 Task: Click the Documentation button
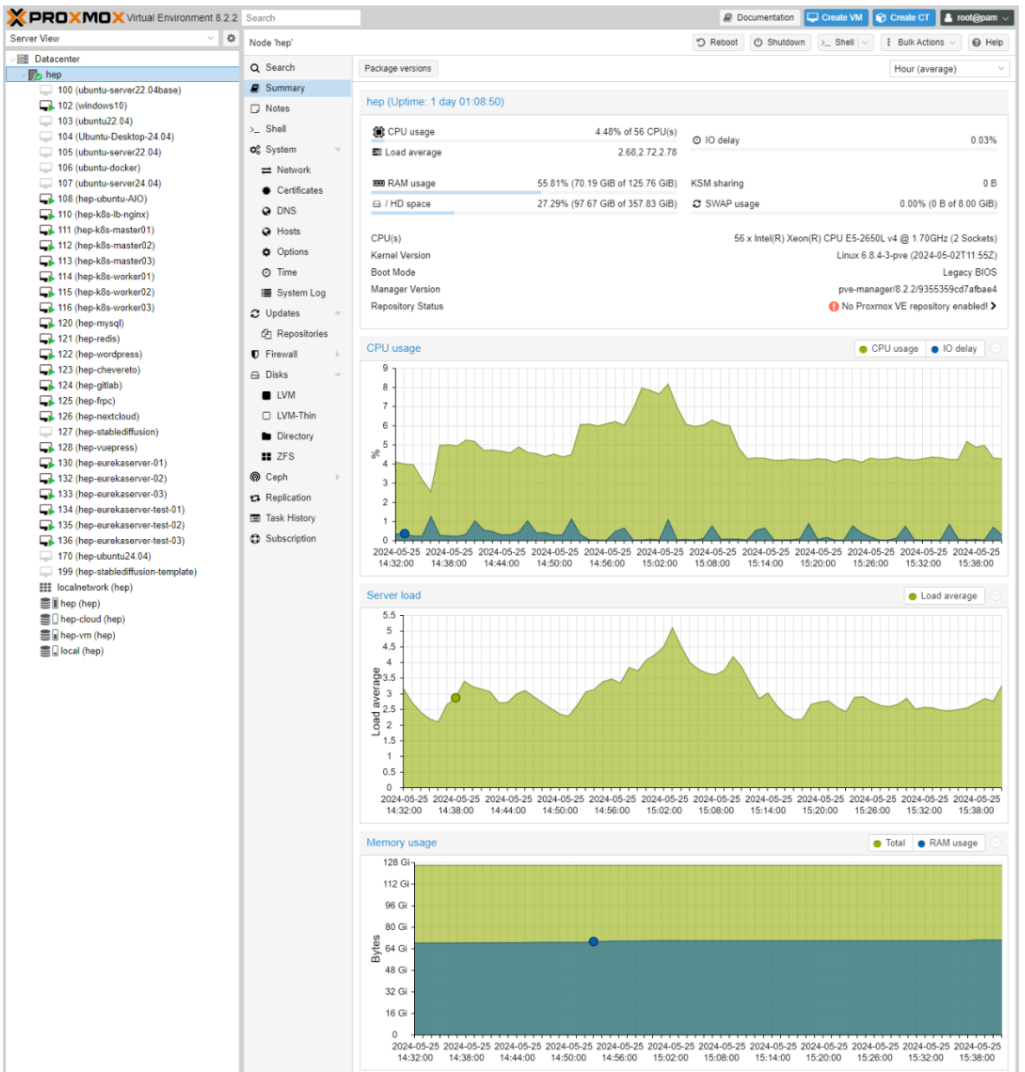coord(759,18)
